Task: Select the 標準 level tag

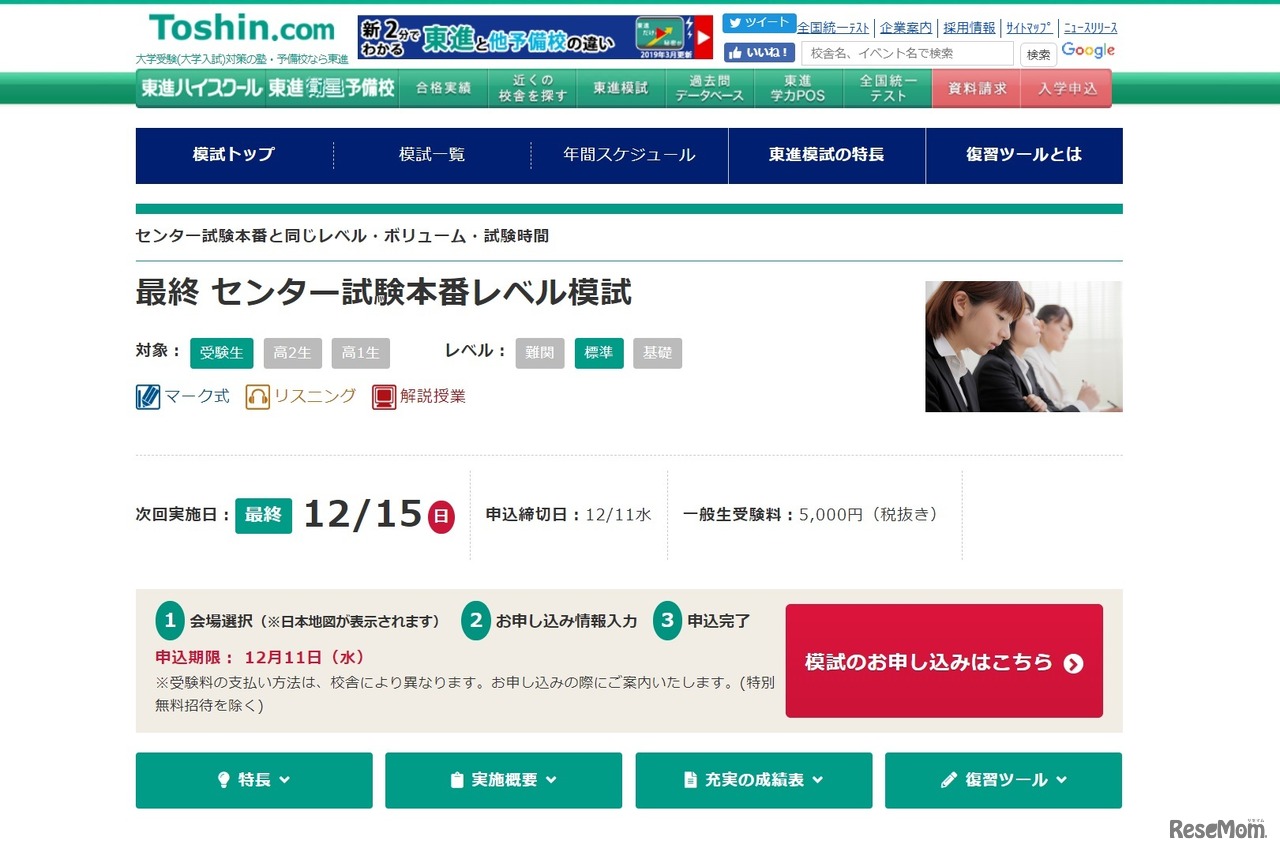Action: point(599,353)
